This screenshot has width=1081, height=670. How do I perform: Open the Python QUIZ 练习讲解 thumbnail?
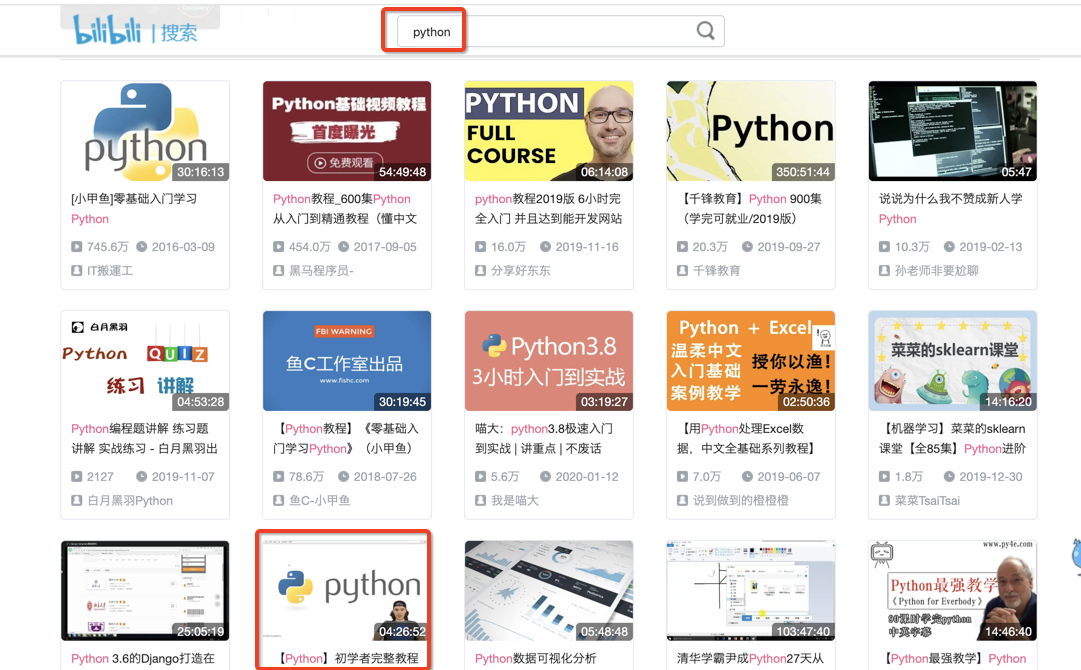(145, 361)
